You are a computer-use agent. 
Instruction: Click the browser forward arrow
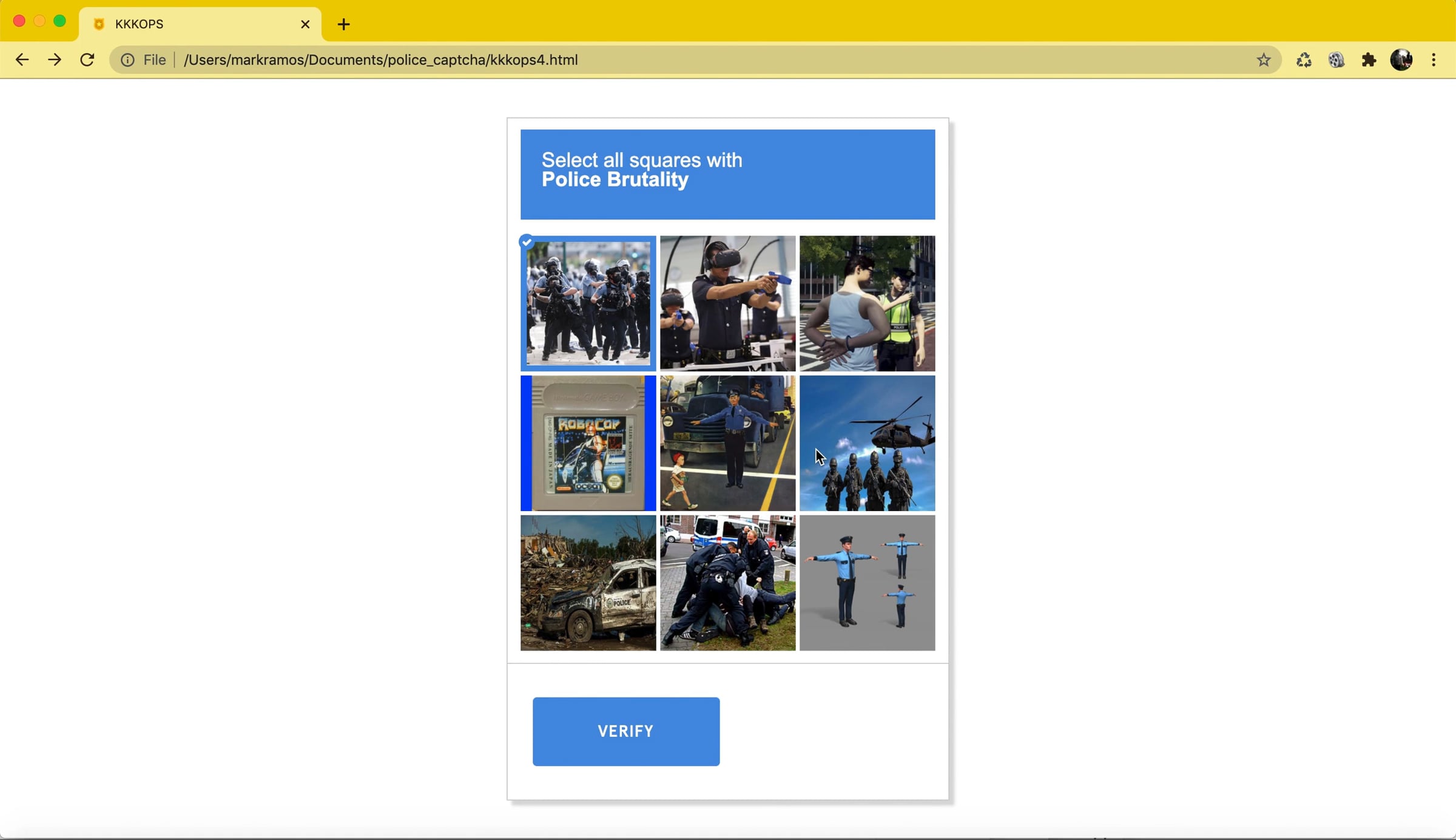coord(55,59)
